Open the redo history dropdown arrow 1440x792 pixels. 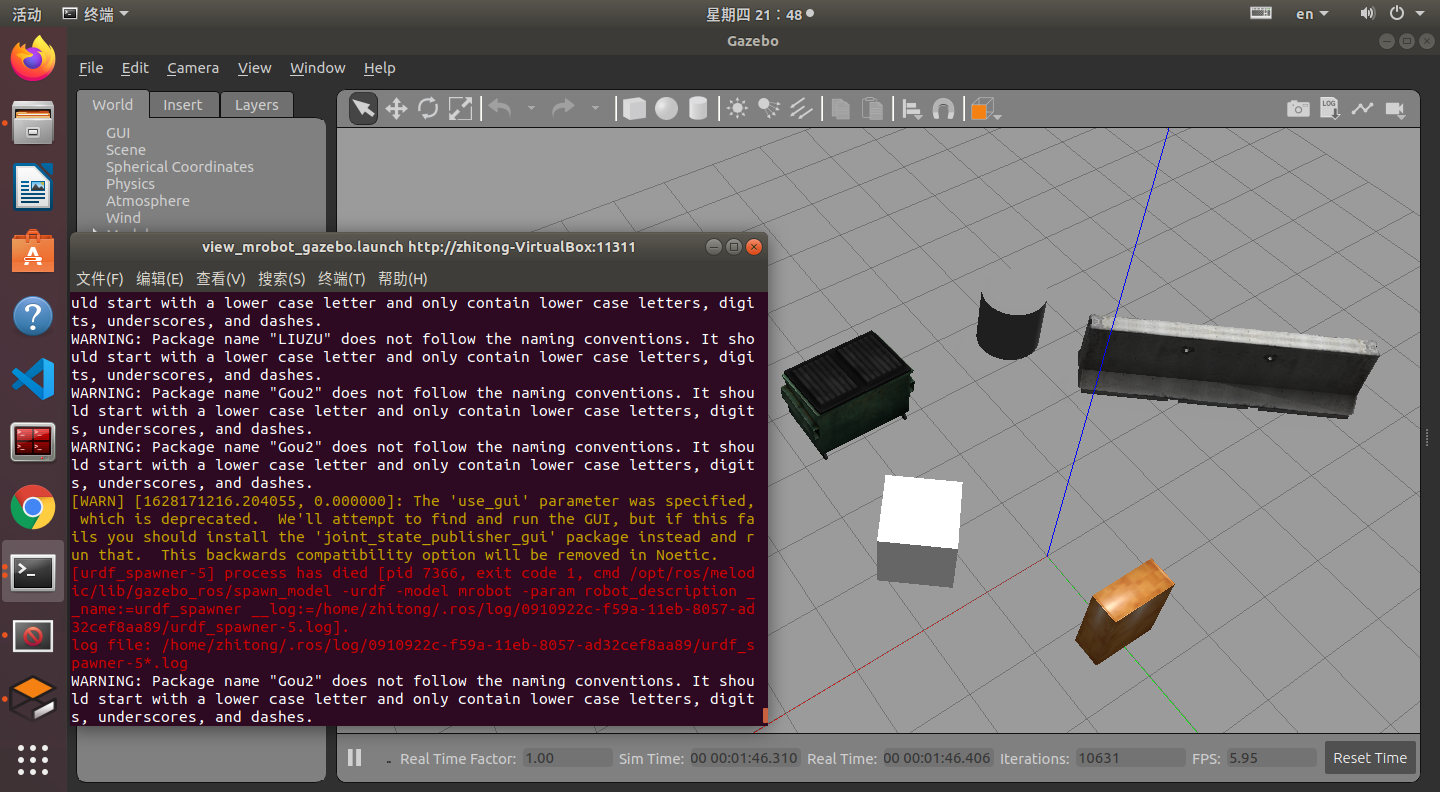tap(595, 108)
